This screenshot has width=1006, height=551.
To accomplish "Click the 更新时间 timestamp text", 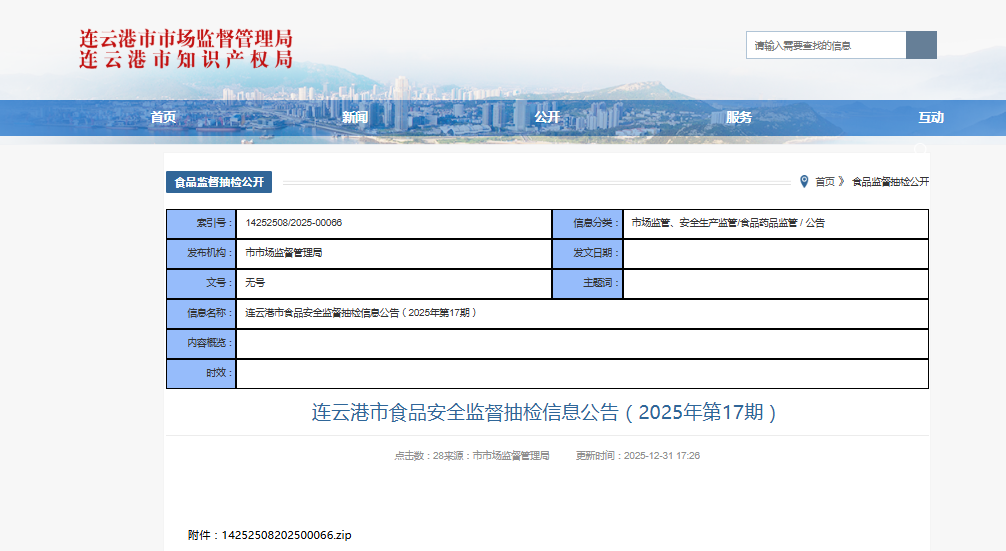I will (x=637, y=455).
